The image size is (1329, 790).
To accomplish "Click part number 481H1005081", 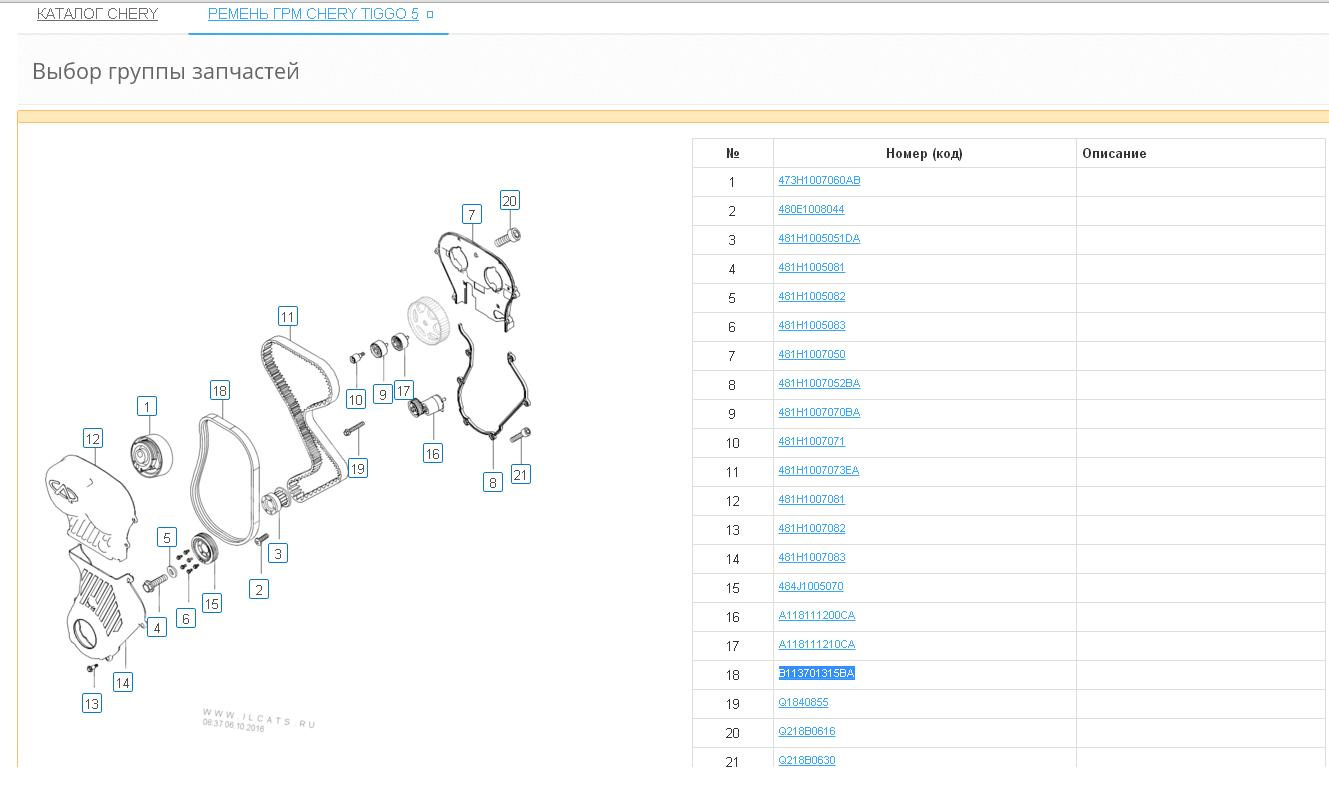I will [812, 268].
